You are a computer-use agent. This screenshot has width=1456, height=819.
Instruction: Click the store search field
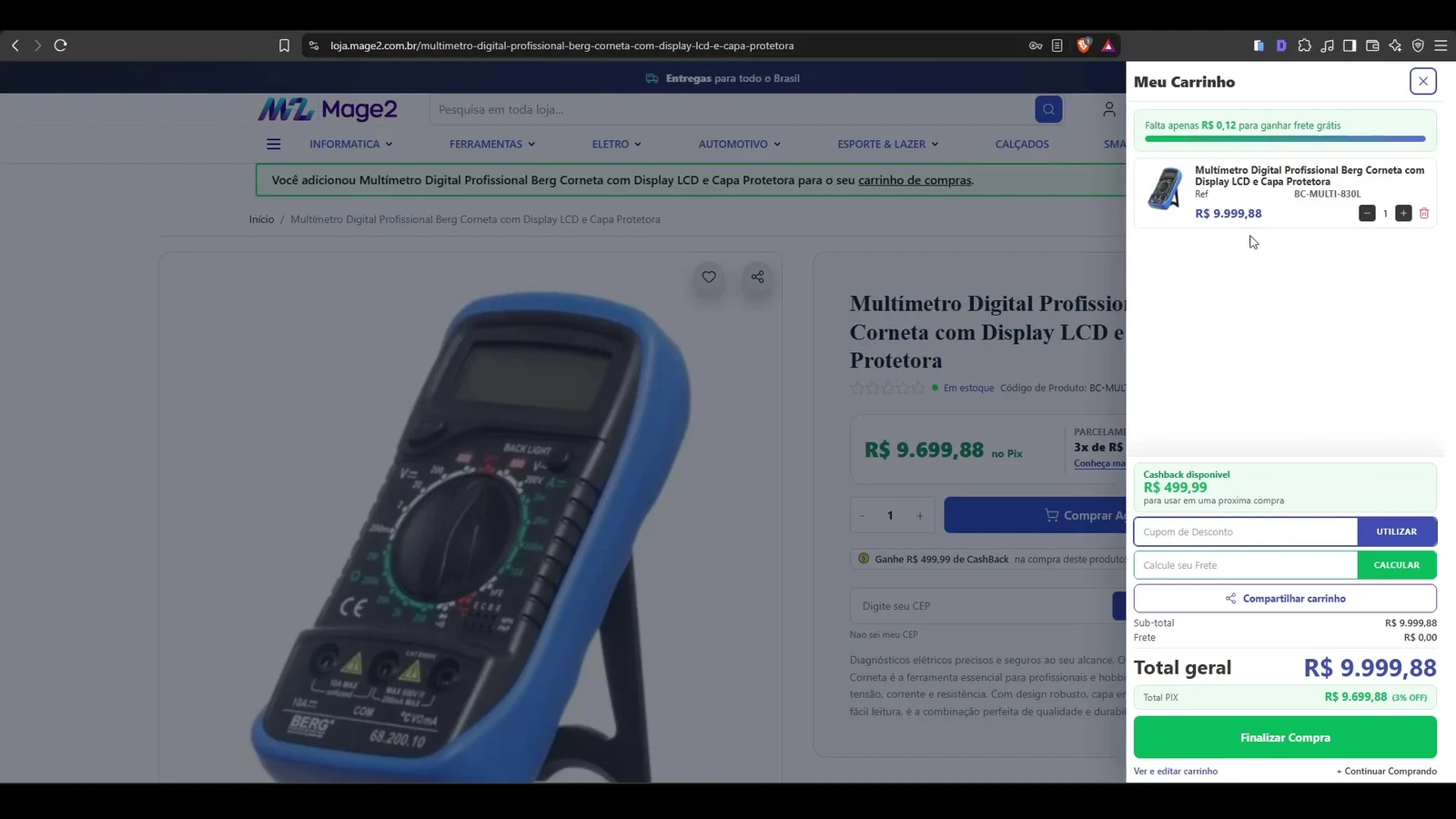pos(732,109)
